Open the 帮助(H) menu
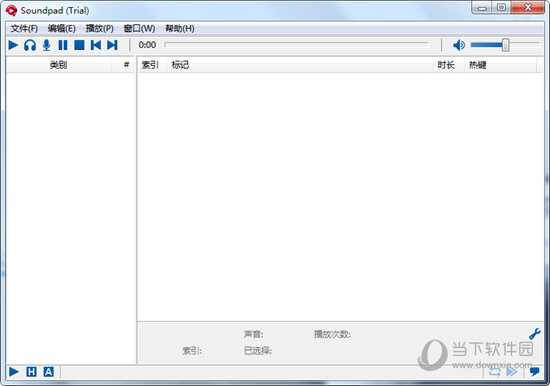Screen dimensions: 550x386 click(180, 28)
